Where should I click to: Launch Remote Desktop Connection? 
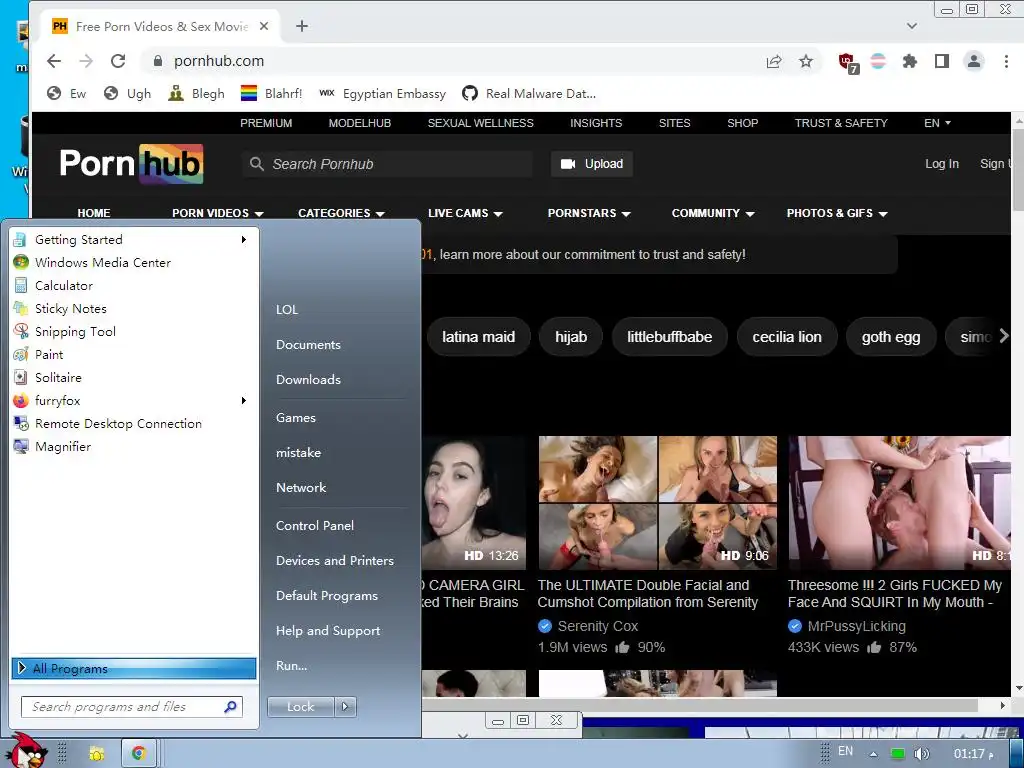(118, 424)
